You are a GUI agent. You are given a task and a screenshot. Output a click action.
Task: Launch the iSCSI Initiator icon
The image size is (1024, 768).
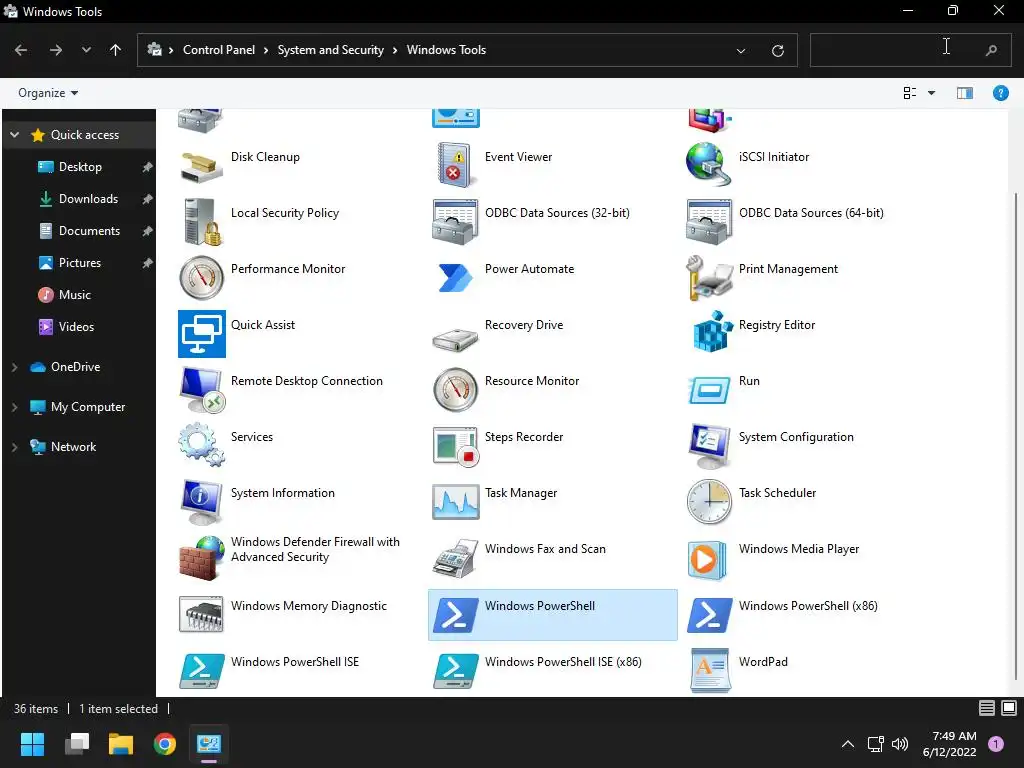click(709, 165)
